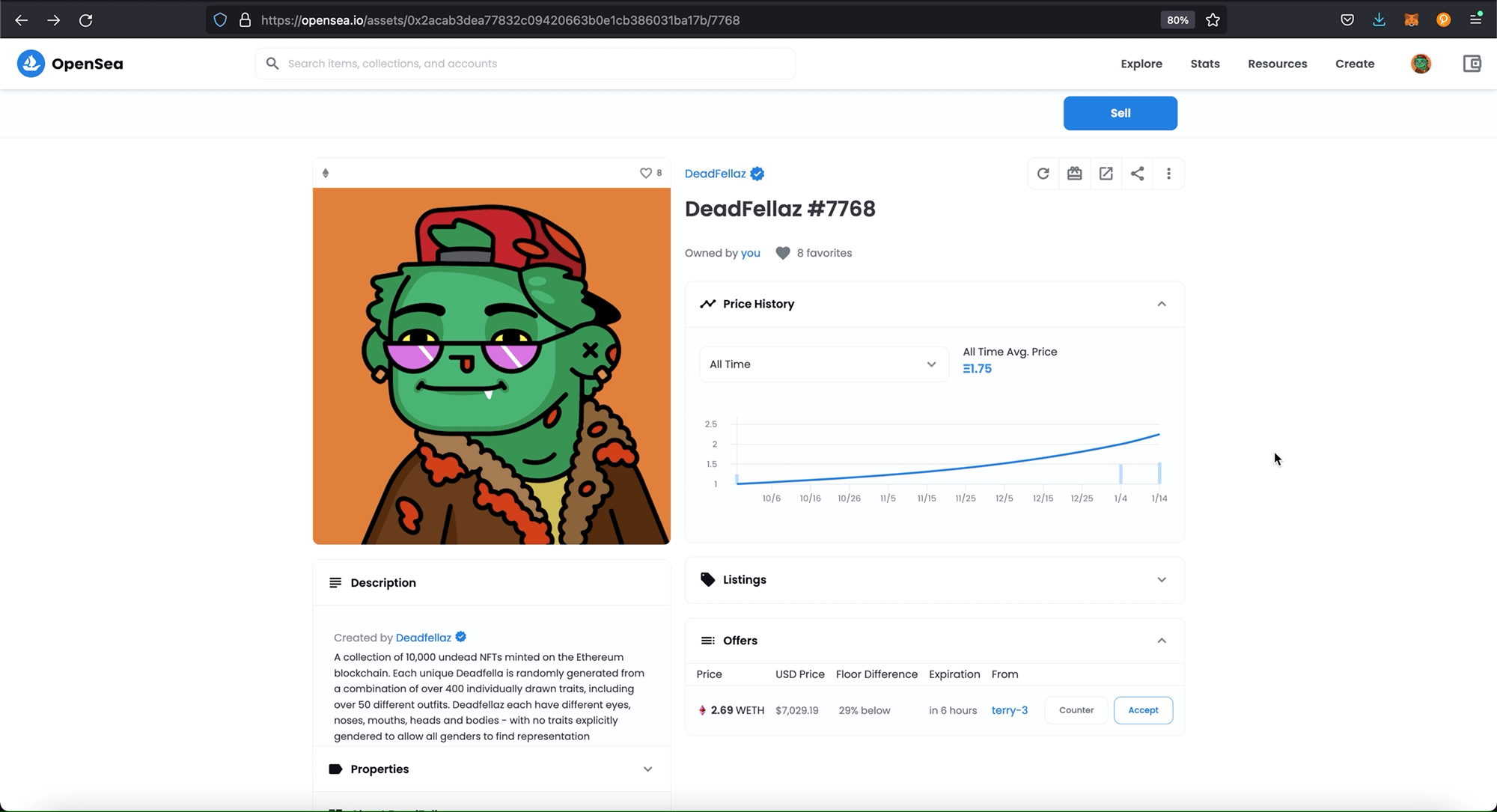Click the refresh metadata icon

[x=1043, y=174]
